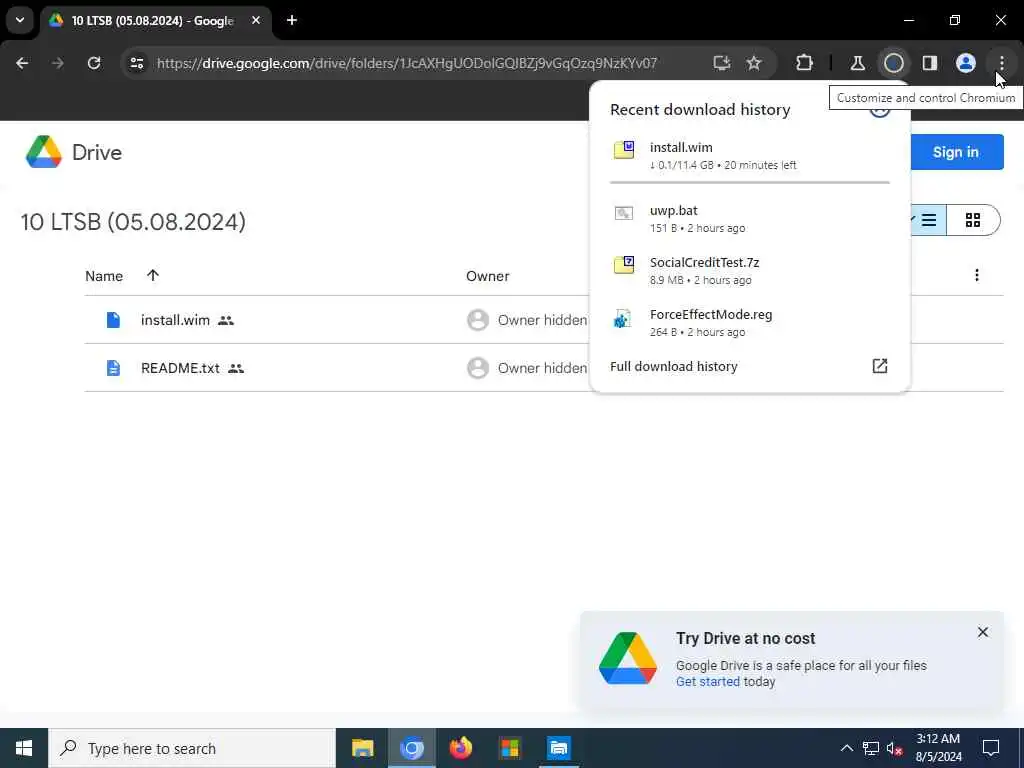Bookmark this page with star icon
The image size is (1024, 768).
tap(754, 63)
